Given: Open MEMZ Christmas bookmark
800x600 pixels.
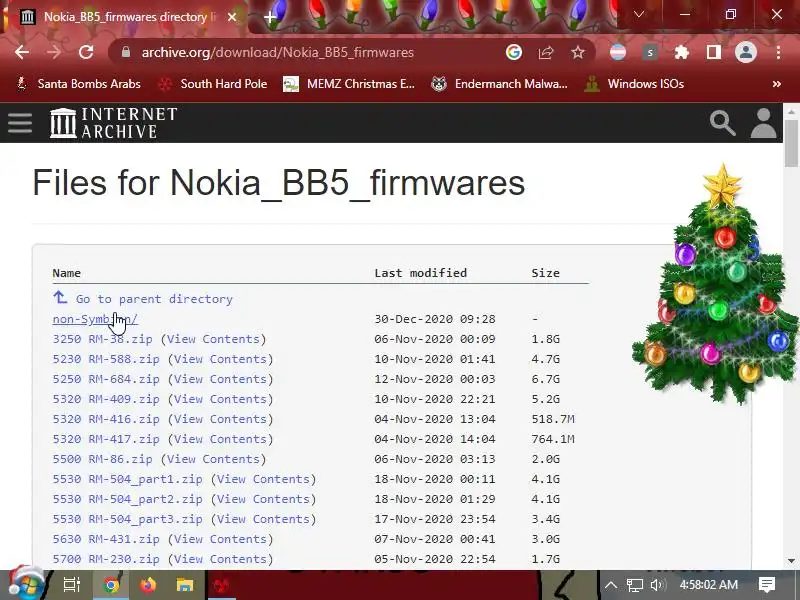Looking at the screenshot, I should click(349, 84).
